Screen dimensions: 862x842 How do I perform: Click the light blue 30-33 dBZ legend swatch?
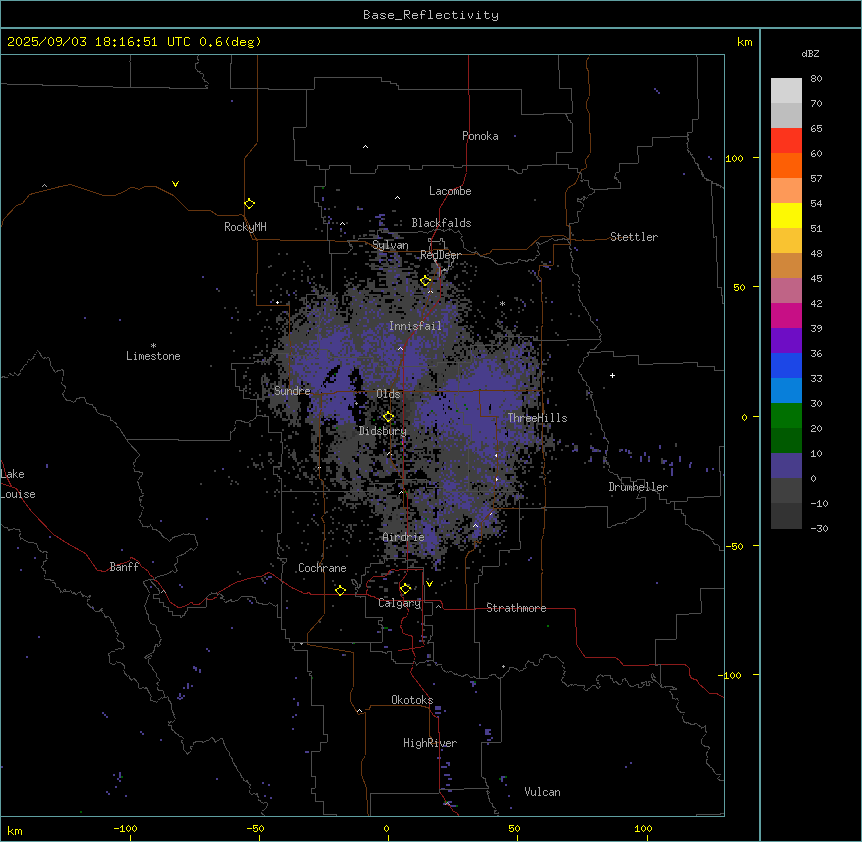(x=786, y=391)
